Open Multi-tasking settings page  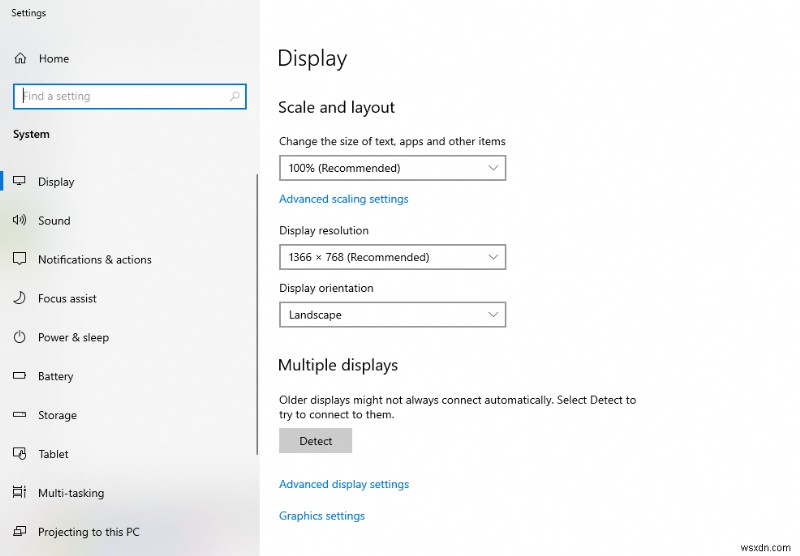click(70, 493)
